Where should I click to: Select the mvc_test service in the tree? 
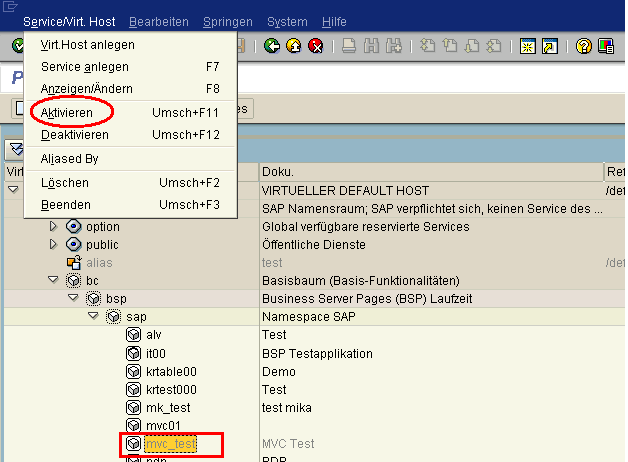pos(171,443)
